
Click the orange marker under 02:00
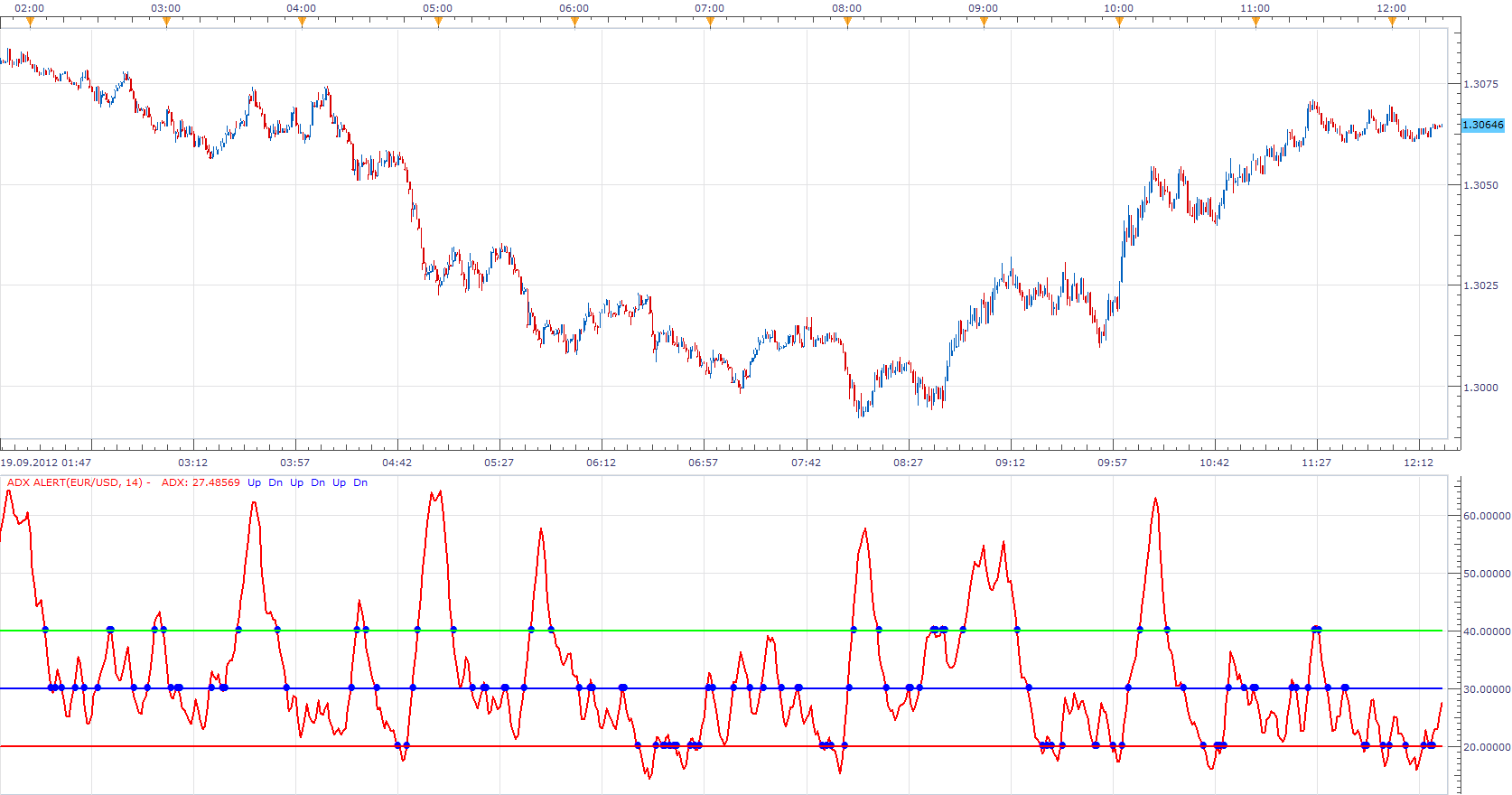[30, 23]
